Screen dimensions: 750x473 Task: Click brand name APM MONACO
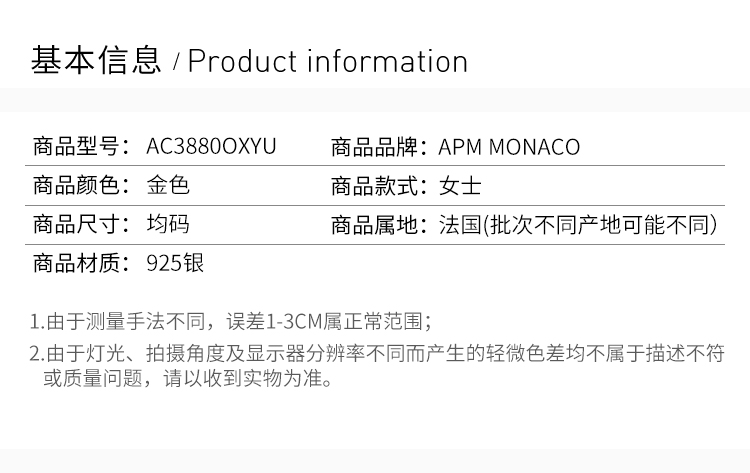pyautogui.click(x=509, y=147)
